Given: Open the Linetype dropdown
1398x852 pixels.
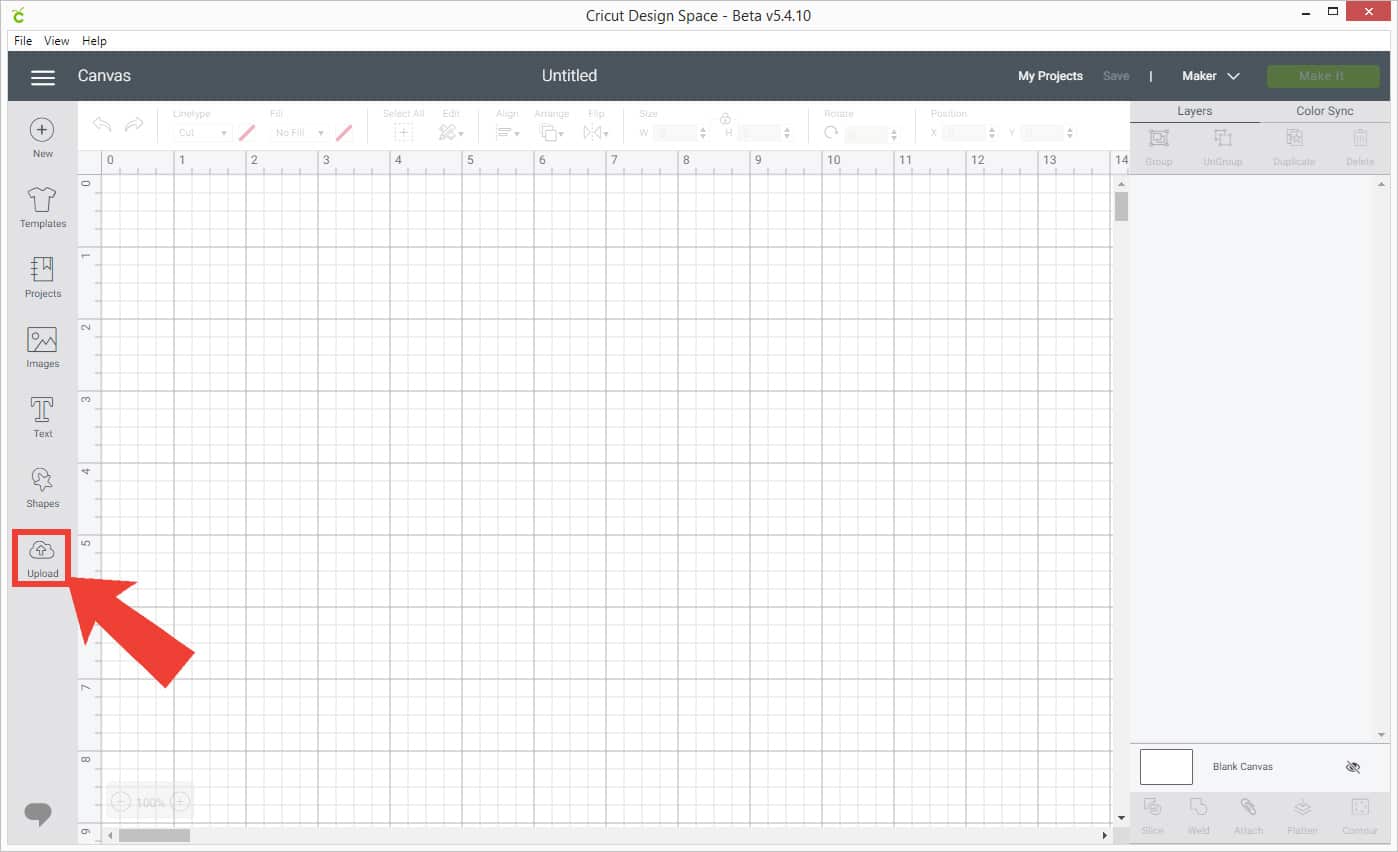Looking at the screenshot, I should [x=202, y=132].
